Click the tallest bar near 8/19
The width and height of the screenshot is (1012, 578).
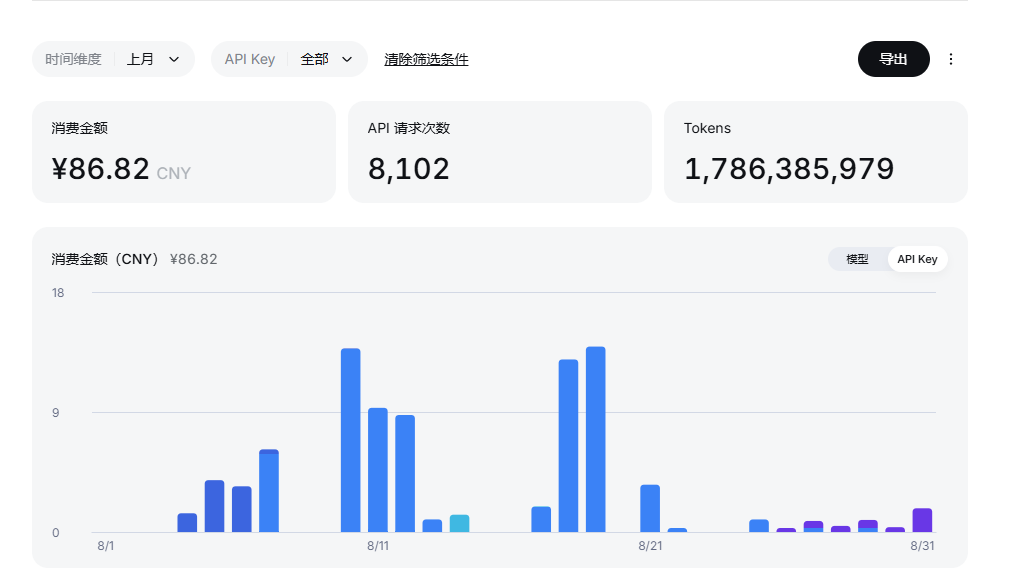(596, 439)
